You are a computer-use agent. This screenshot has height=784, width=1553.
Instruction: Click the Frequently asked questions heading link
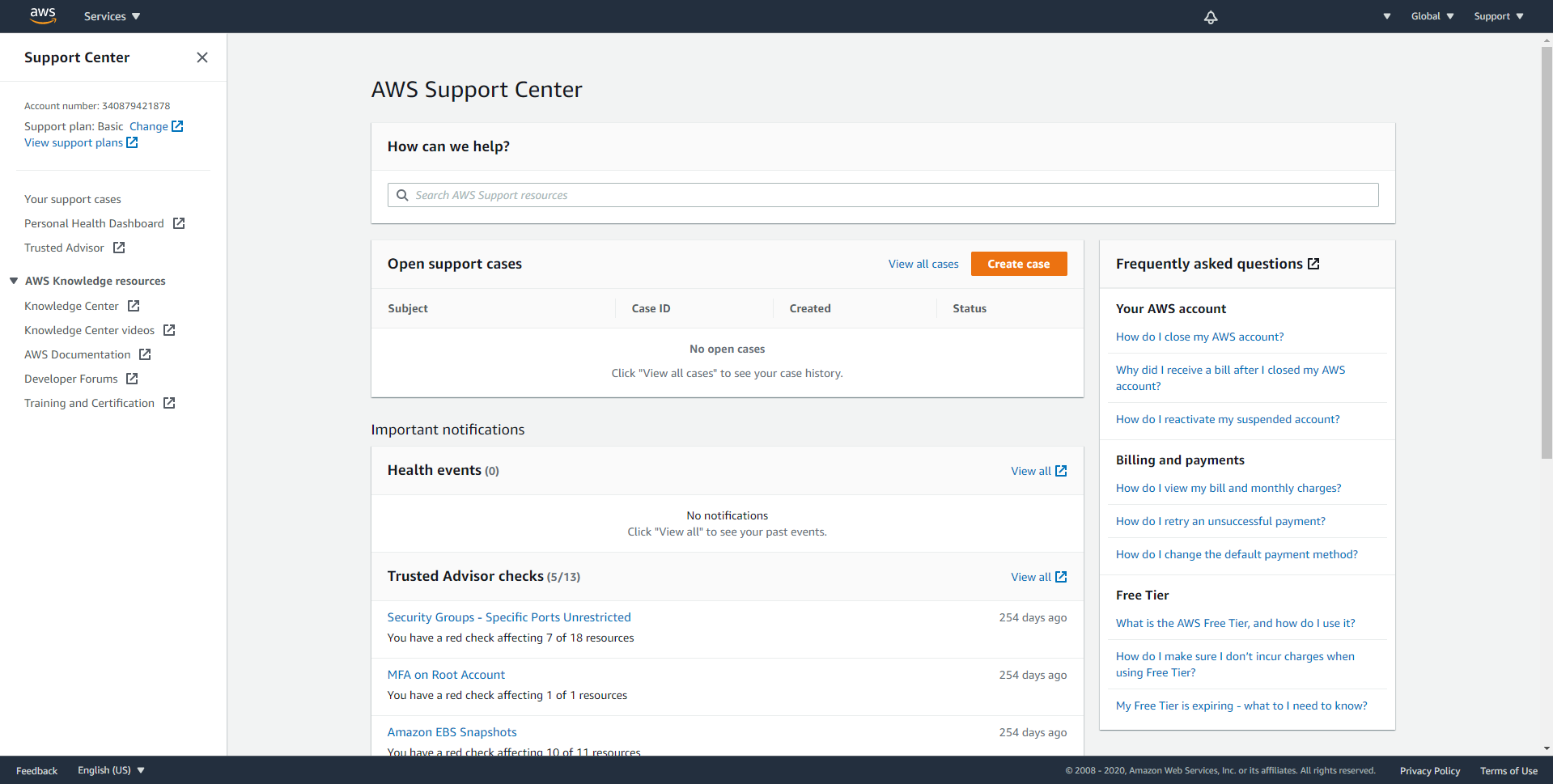tap(1209, 264)
